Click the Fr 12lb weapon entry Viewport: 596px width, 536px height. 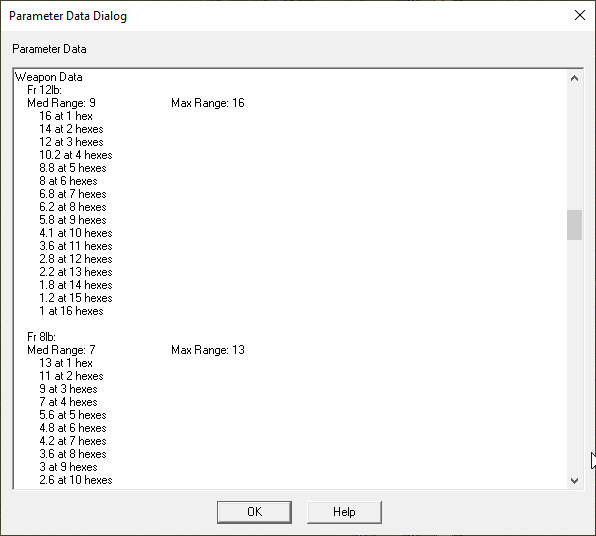tap(44, 90)
